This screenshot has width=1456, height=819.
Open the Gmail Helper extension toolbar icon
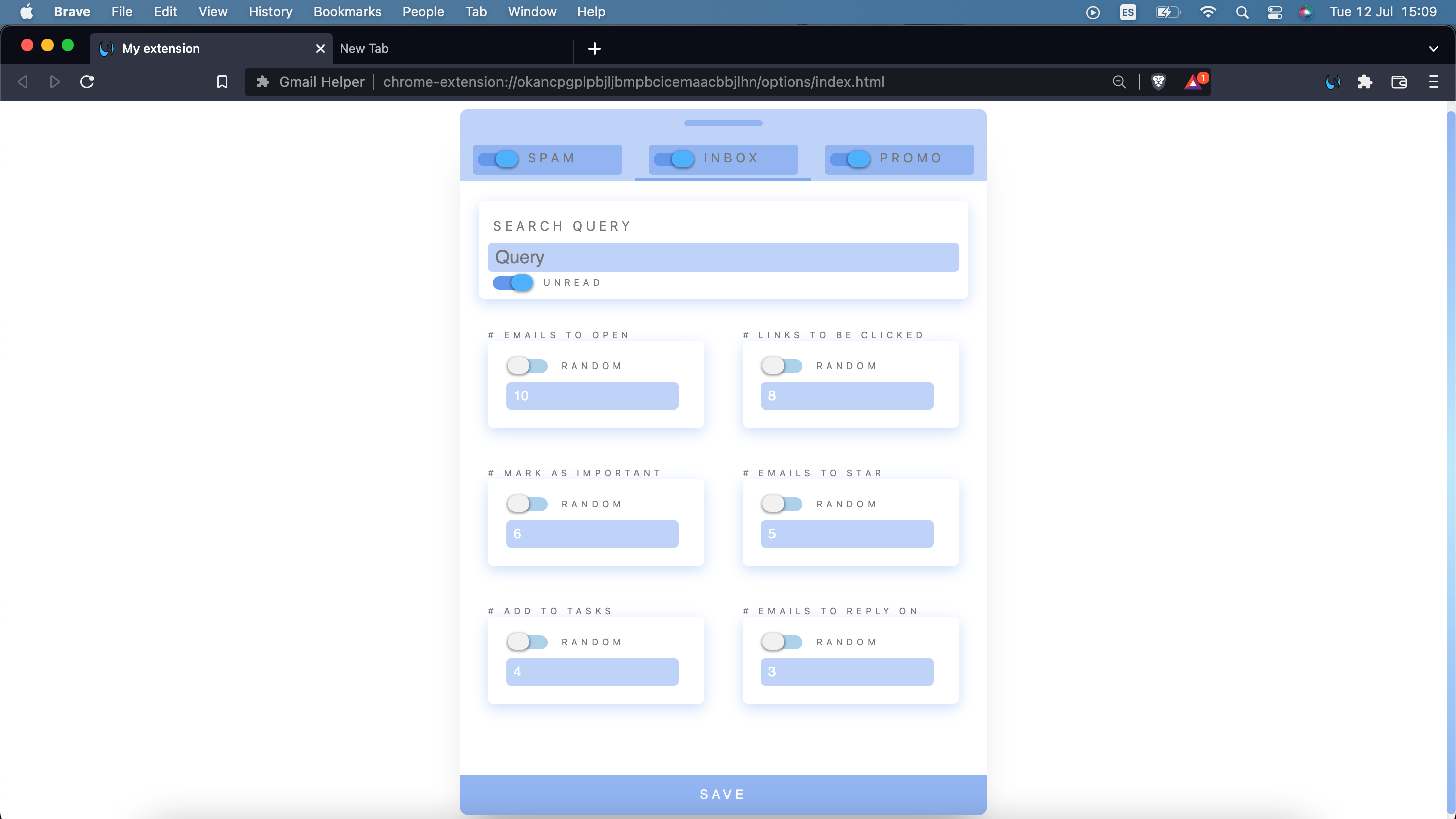pyautogui.click(x=1332, y=82)
